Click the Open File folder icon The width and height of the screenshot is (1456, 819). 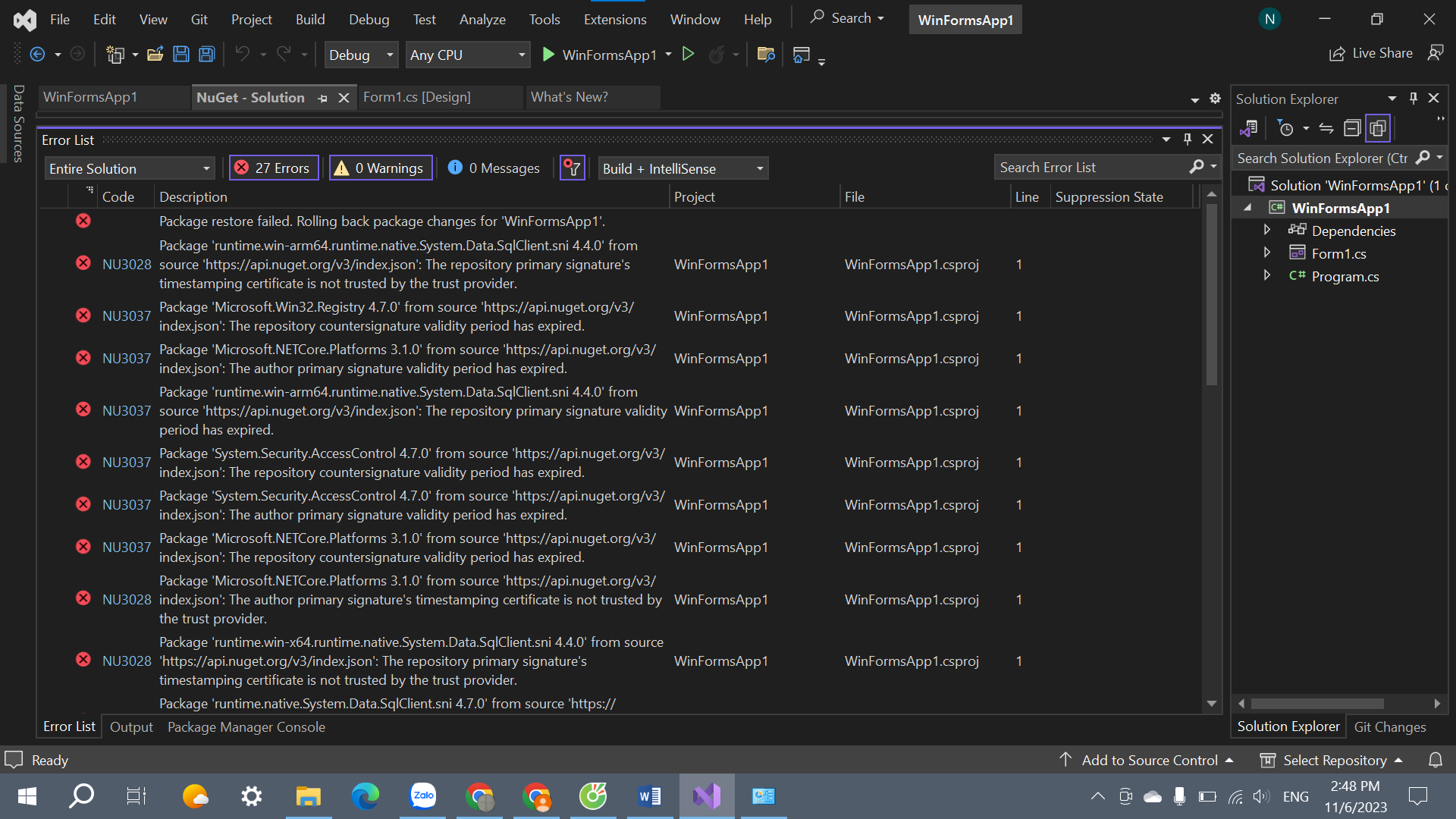155,55
